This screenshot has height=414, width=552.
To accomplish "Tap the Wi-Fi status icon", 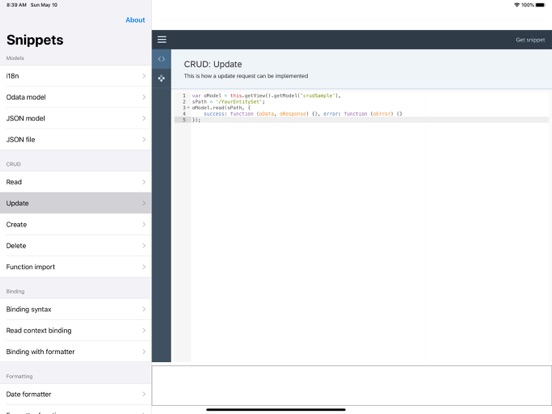I will (x=516, y=5).
